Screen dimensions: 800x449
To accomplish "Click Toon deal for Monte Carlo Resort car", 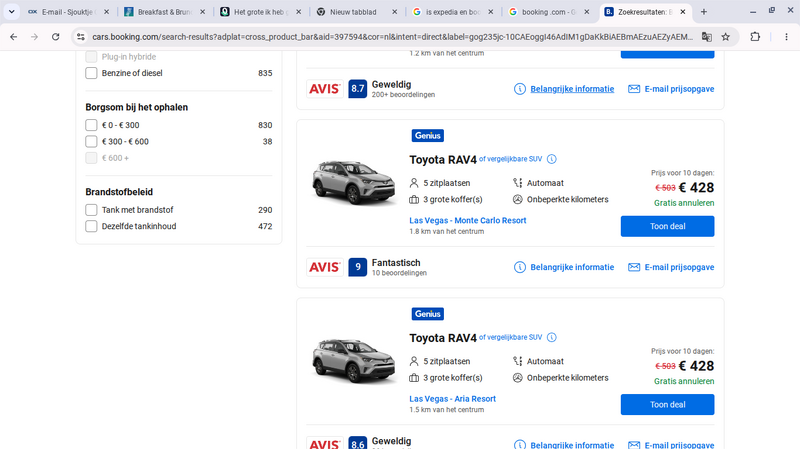I will pyautogui.click(x=667, y=226).
